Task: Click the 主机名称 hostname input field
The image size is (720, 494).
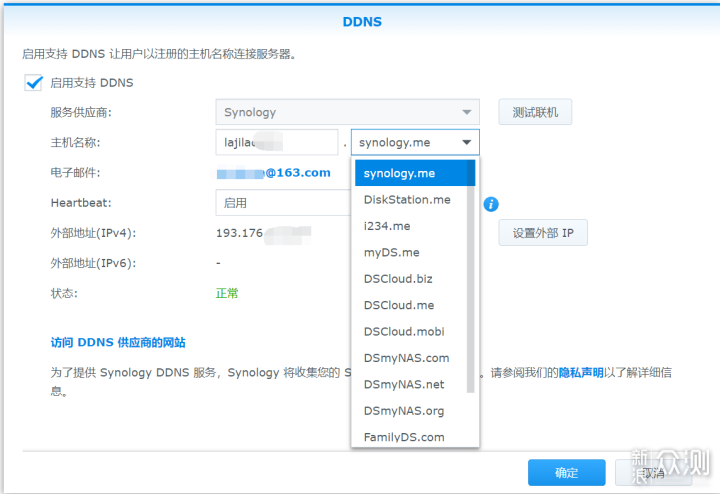Action: (x=277, y=142)
